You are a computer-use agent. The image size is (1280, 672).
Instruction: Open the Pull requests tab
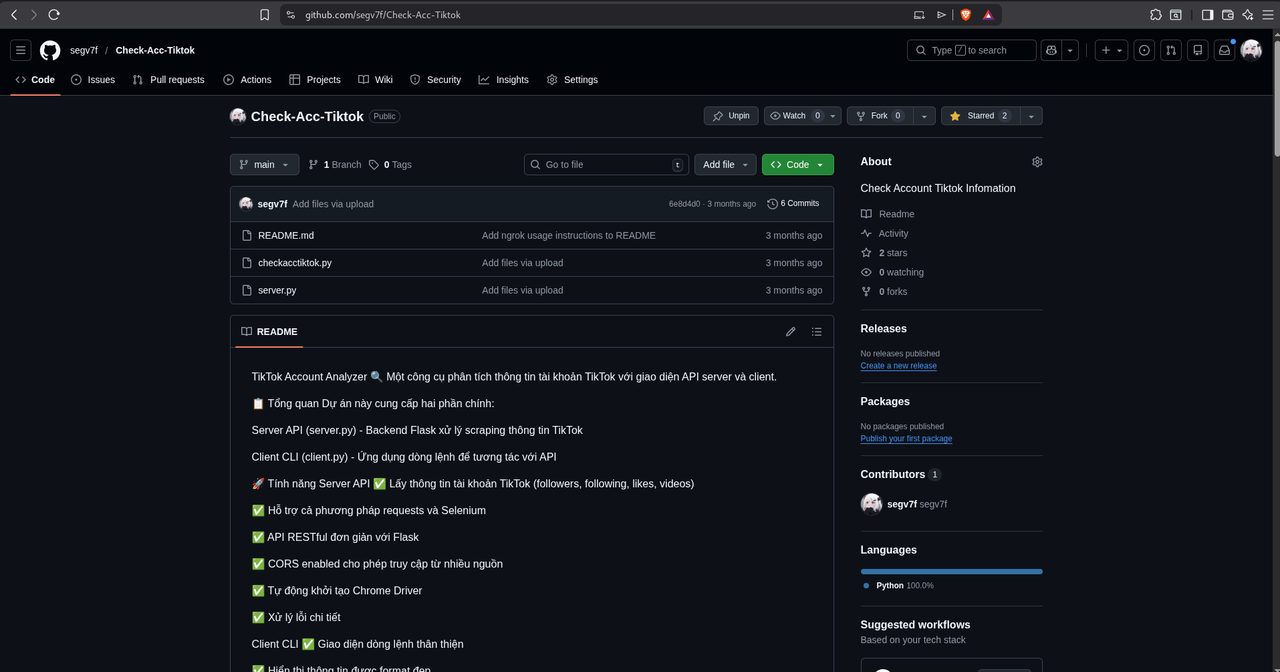168,80
